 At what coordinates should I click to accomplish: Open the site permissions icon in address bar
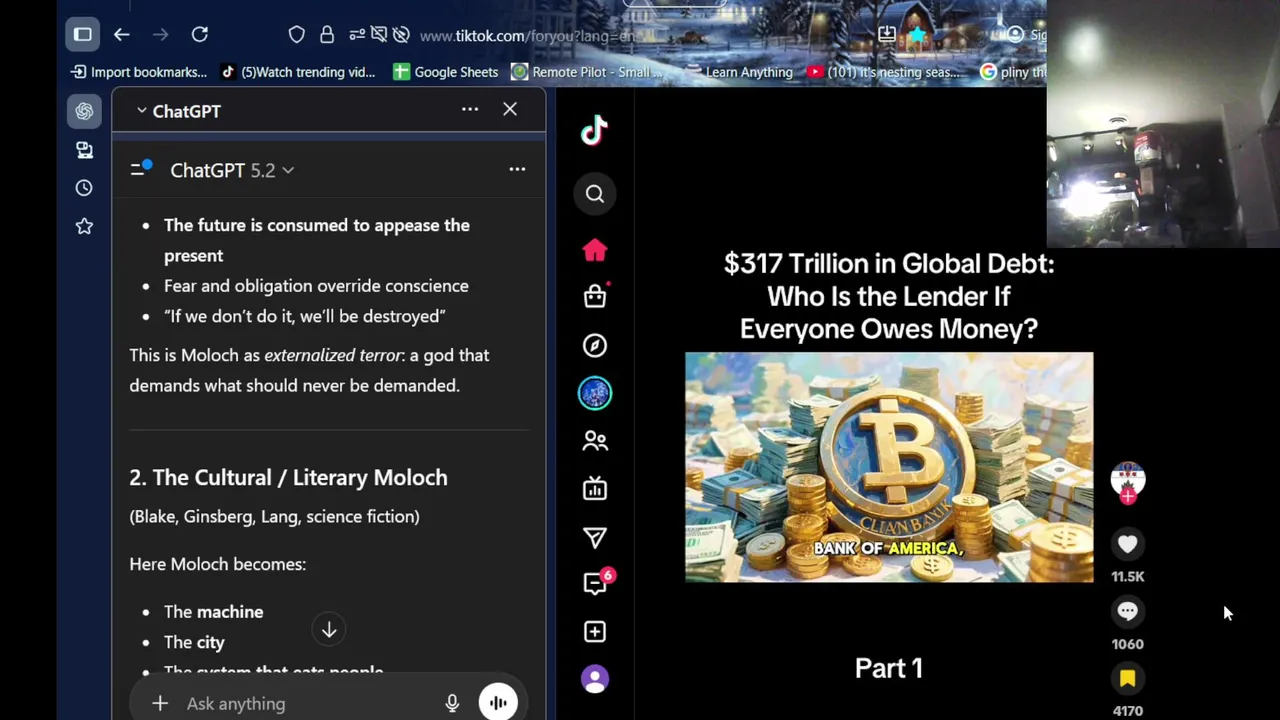tap(357, 35)
